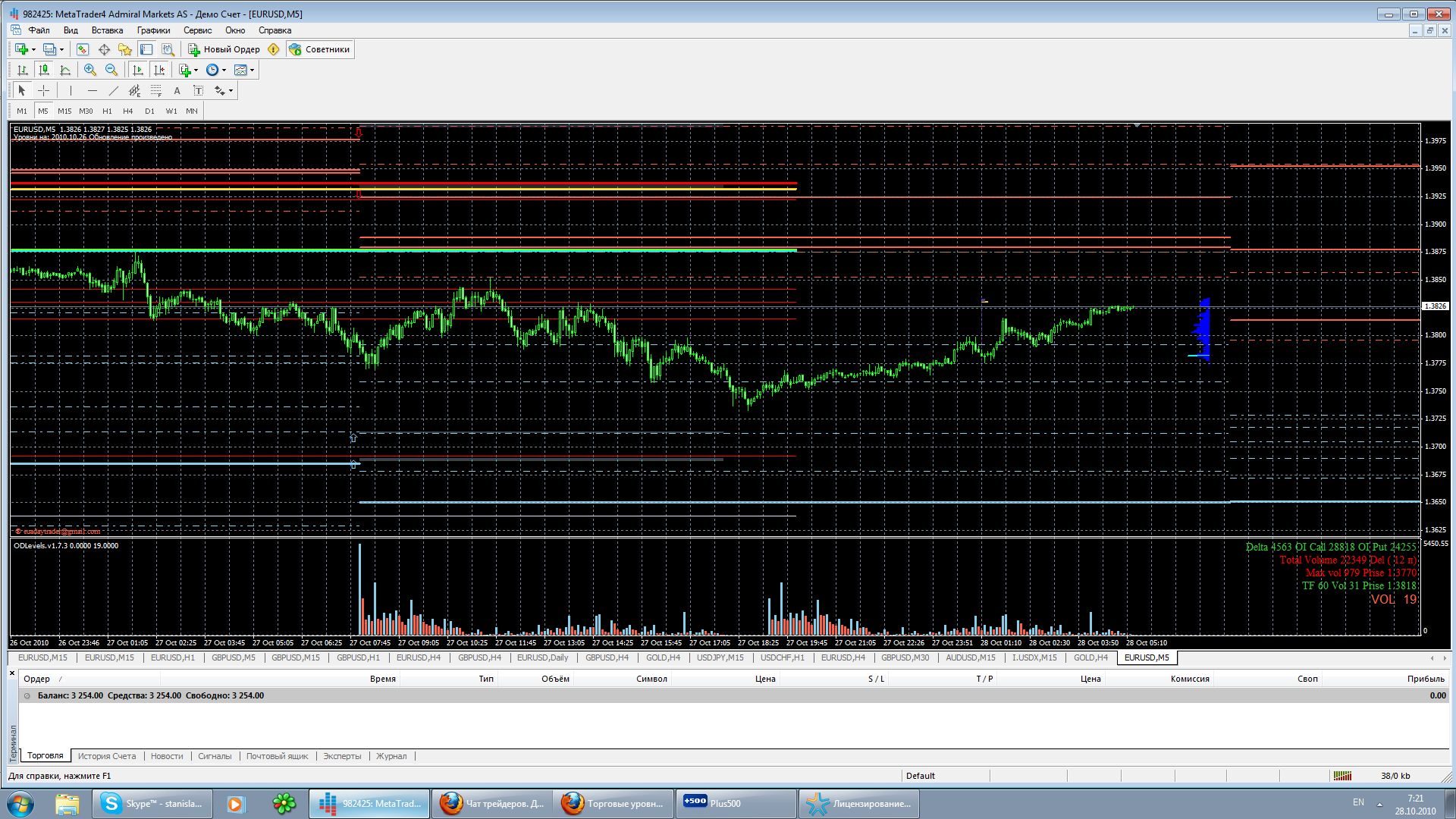Open the add indicators icon

[185, 70]
